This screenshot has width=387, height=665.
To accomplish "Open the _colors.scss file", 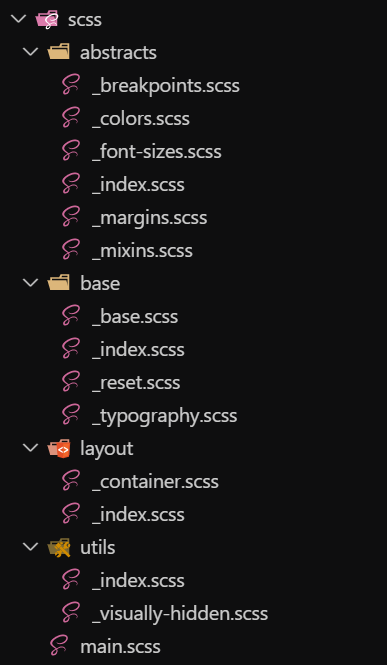I will 140,119.
